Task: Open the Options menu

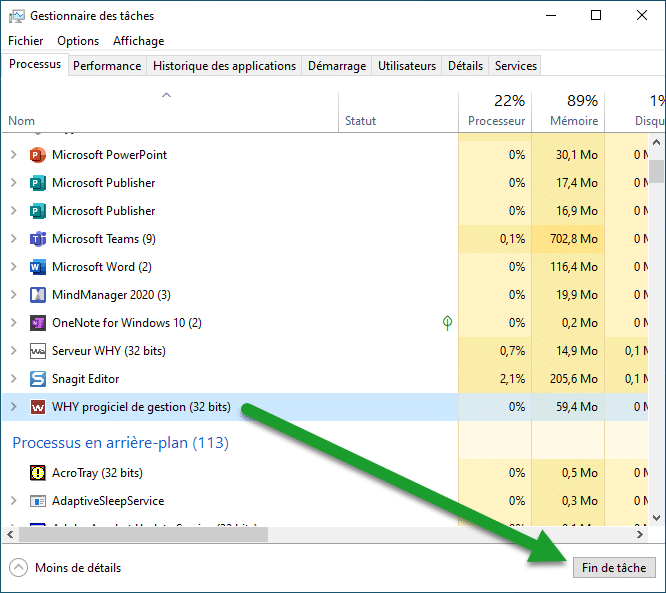Action: click(78, 41)
